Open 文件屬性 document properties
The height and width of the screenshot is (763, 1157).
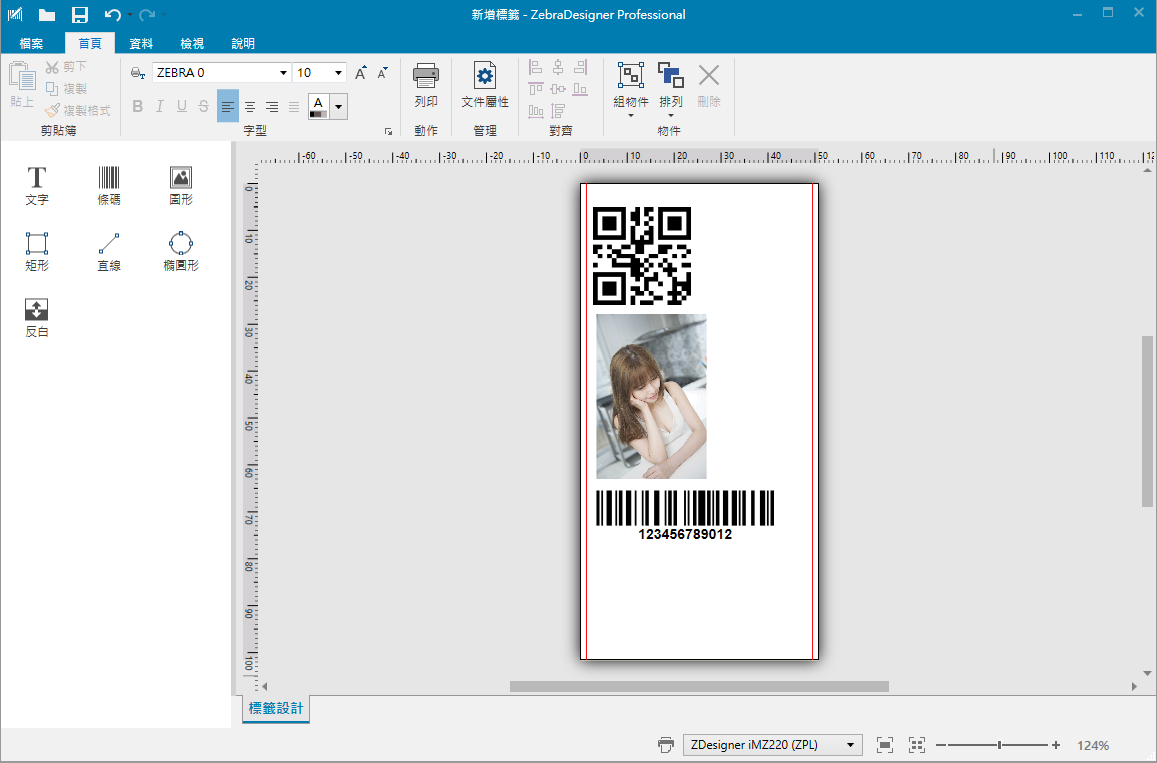click(485, 85)
